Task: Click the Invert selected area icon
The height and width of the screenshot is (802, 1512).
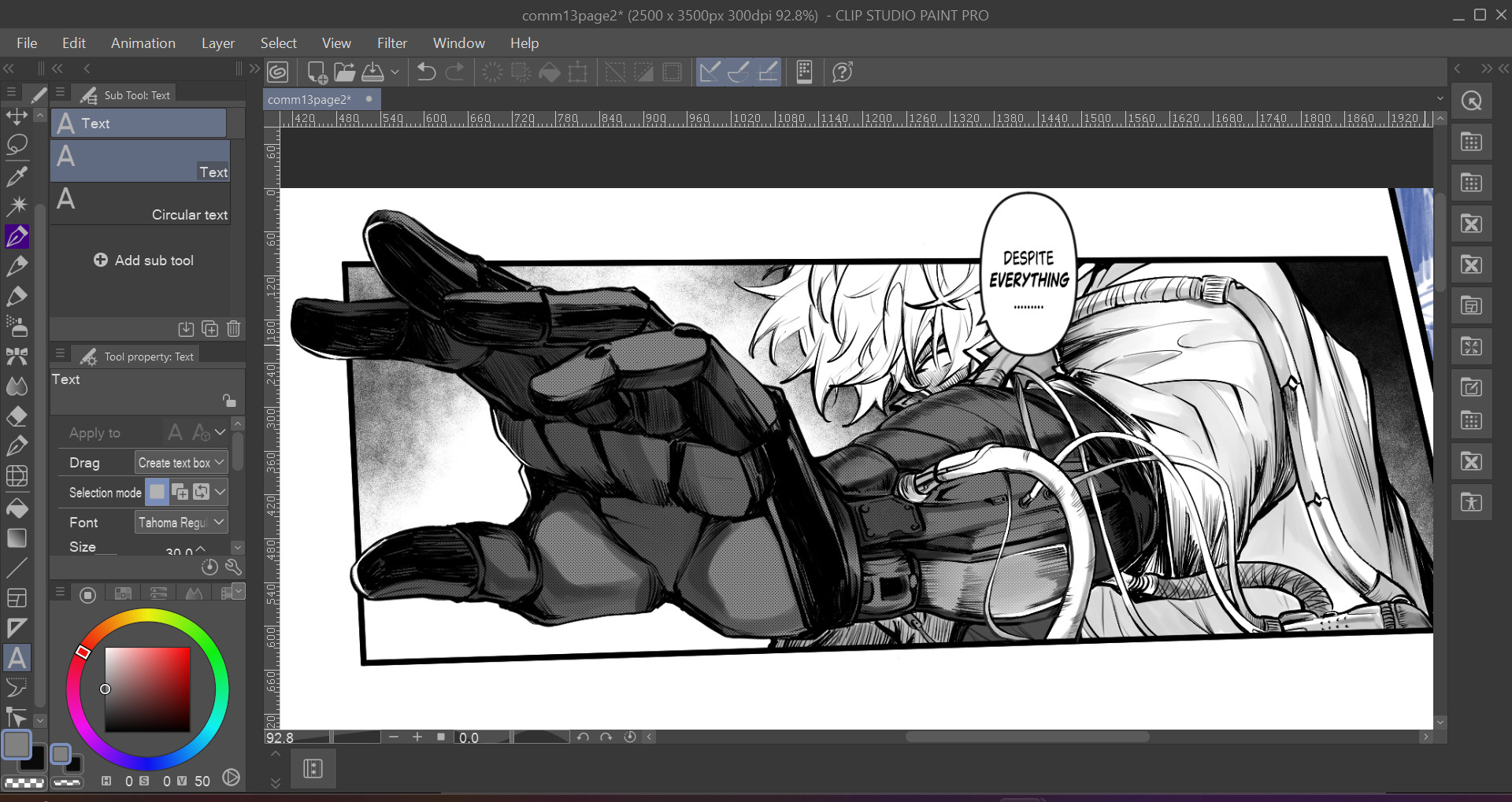Action: (643, 72)
